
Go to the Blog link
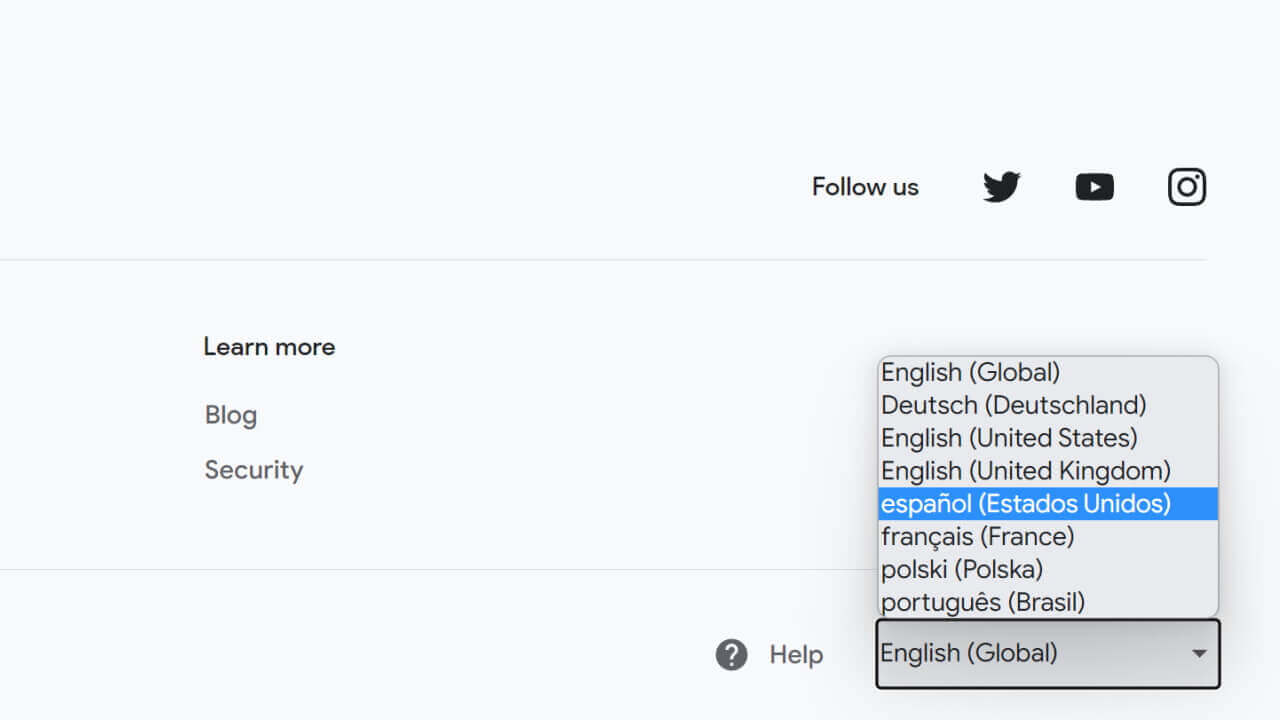click(231, 415)
